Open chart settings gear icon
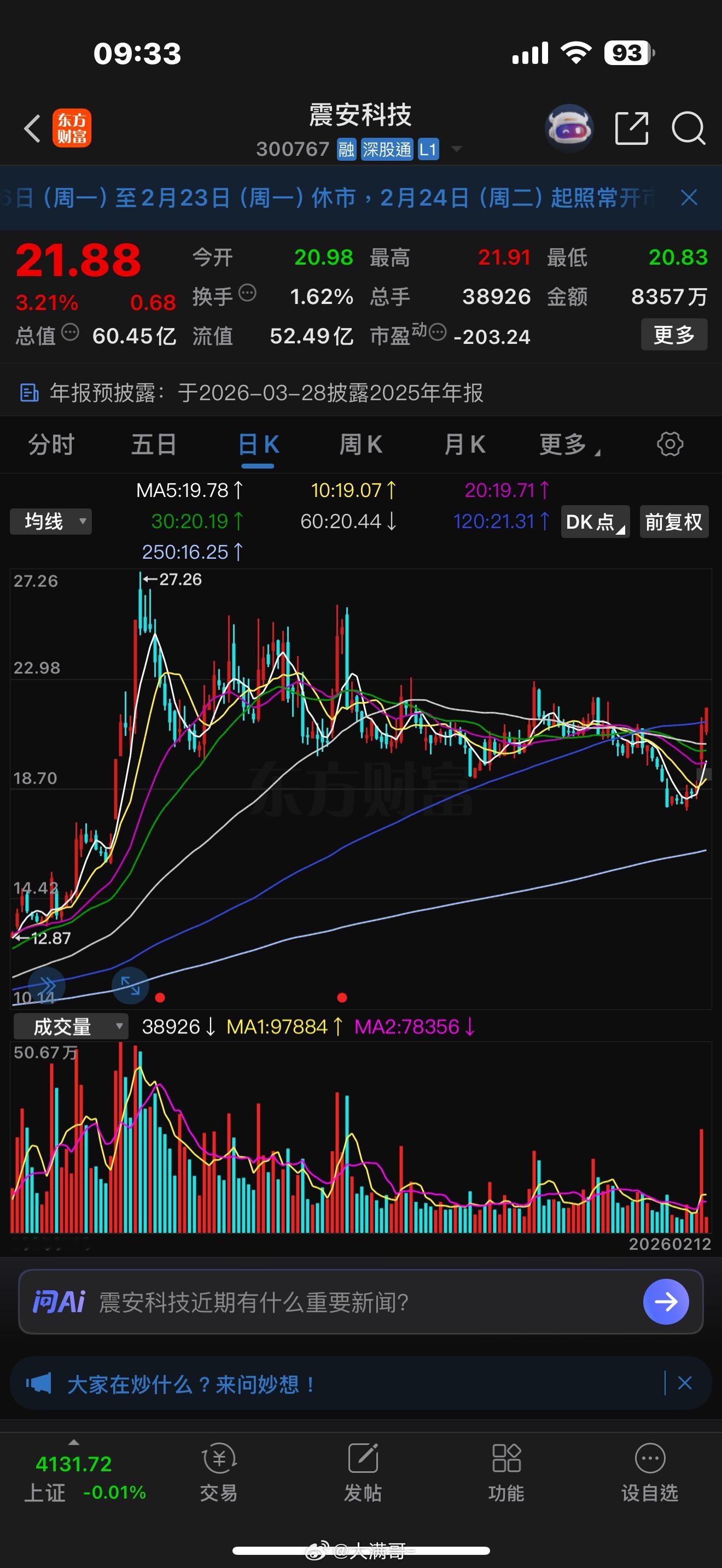 click(x=669, y=444)
